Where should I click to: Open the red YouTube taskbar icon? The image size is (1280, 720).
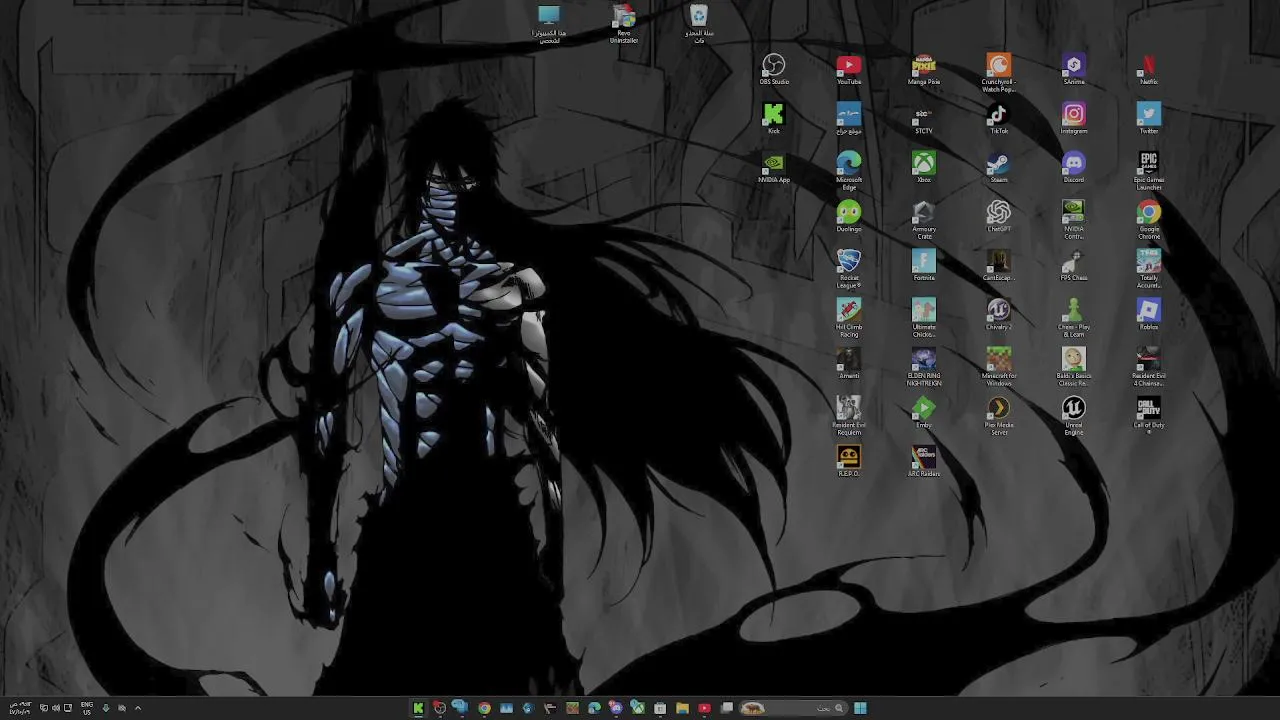704,708
